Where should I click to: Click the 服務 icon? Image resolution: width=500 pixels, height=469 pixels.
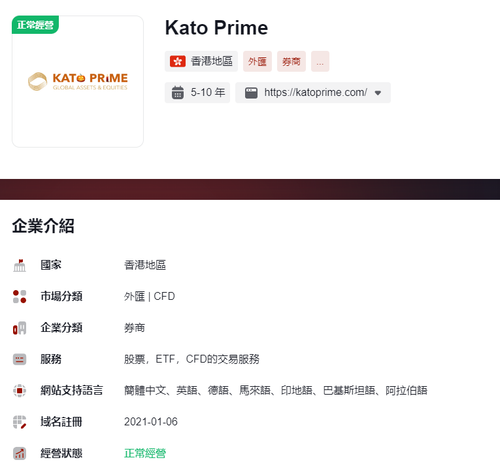pos(19,359)
